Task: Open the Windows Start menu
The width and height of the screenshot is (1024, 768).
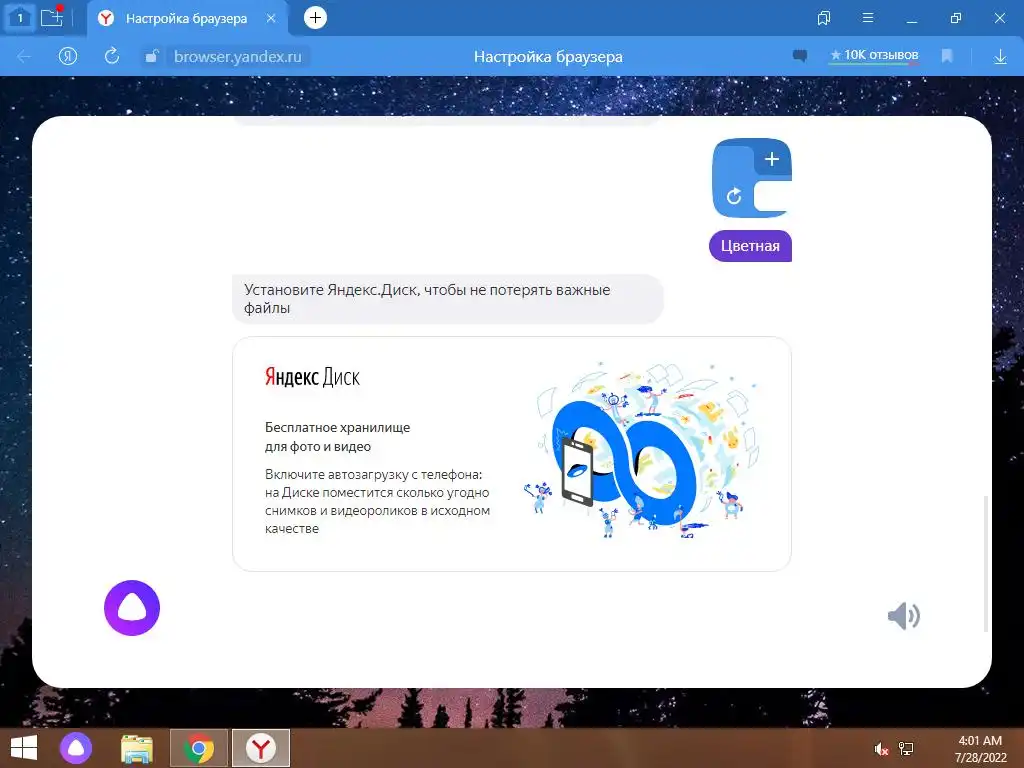Action: (x=24, y=748)
